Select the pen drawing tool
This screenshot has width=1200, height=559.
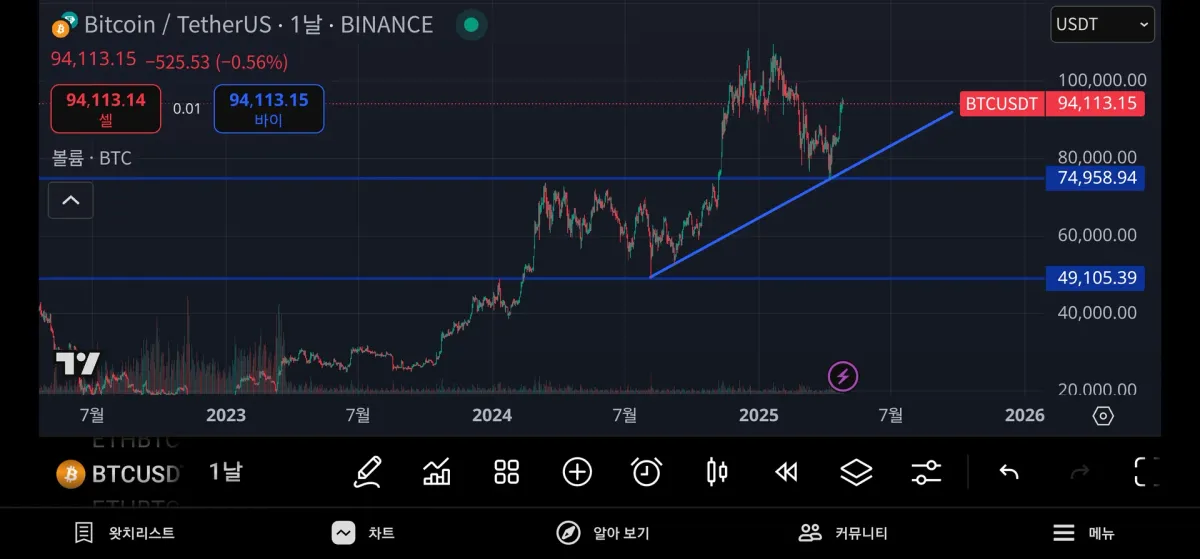368,472
